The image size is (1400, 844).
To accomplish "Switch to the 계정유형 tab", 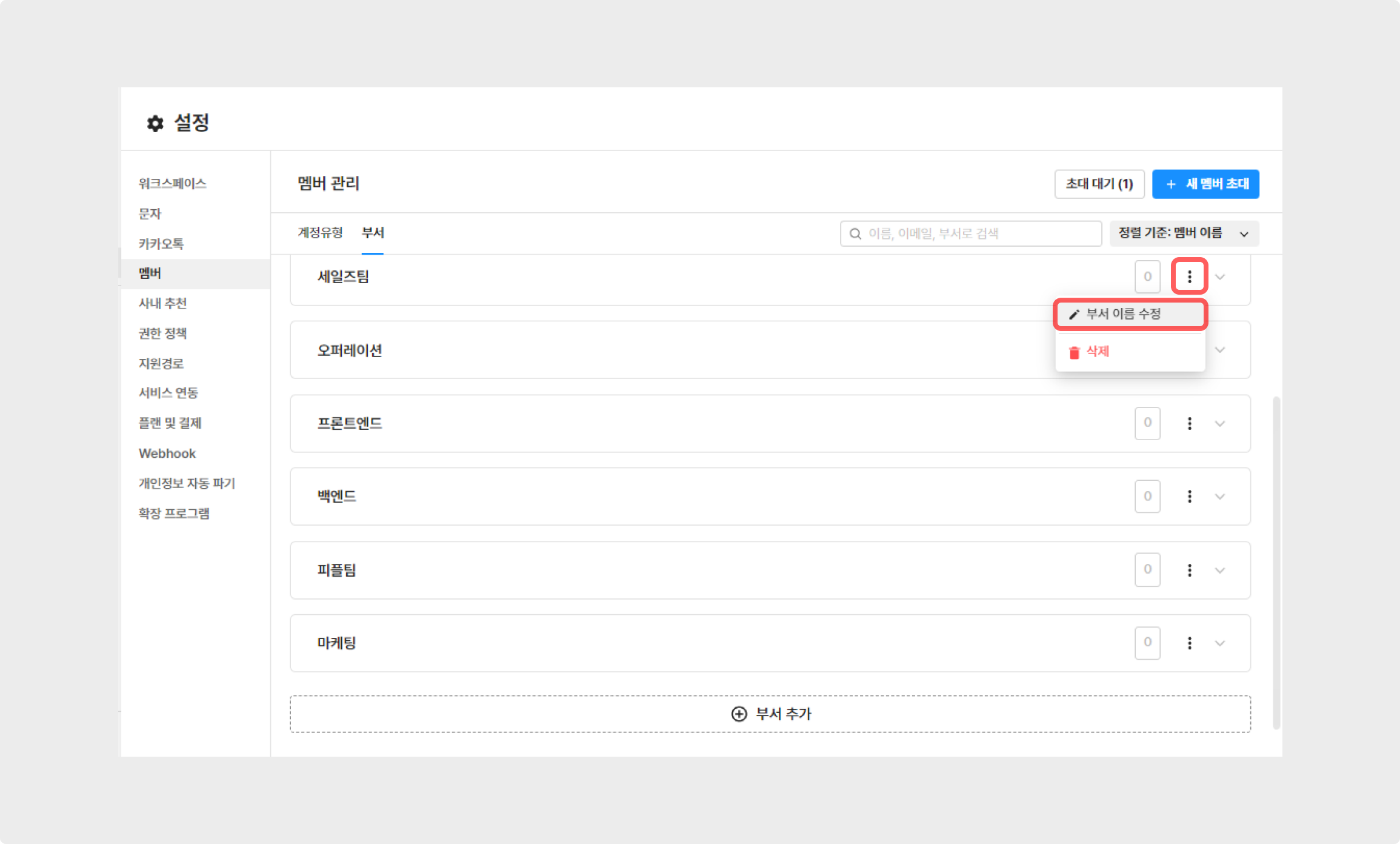I will click(320, 233).
